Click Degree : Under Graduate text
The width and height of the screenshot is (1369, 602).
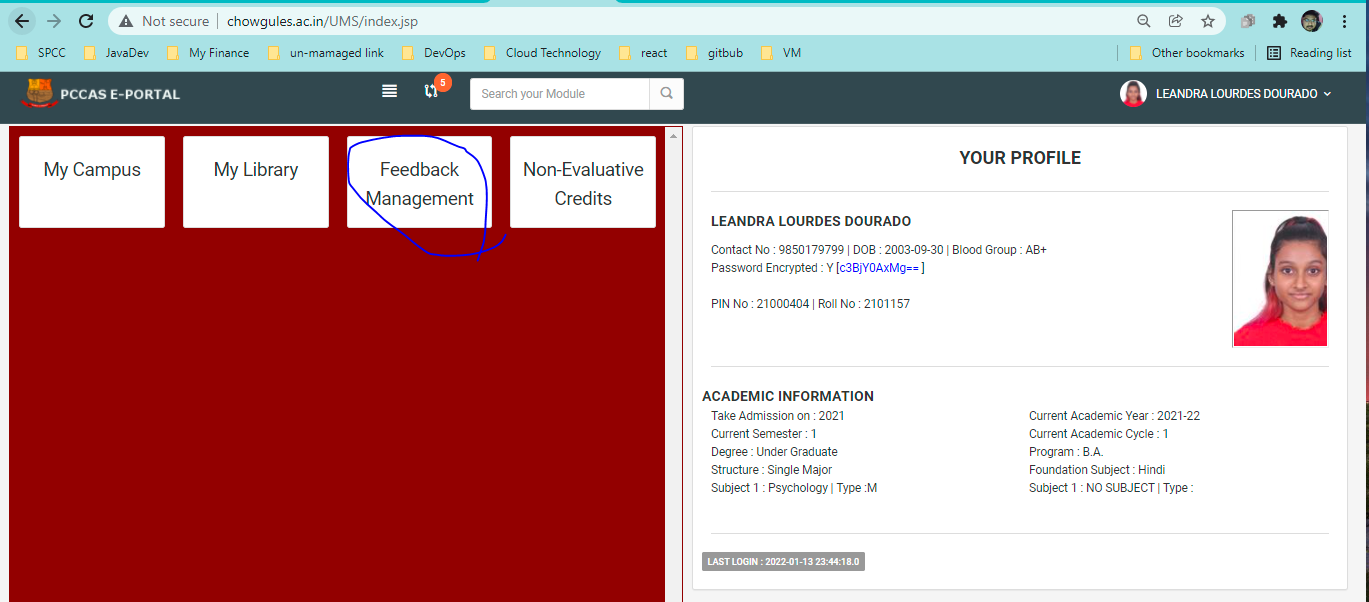click(774, 452)
